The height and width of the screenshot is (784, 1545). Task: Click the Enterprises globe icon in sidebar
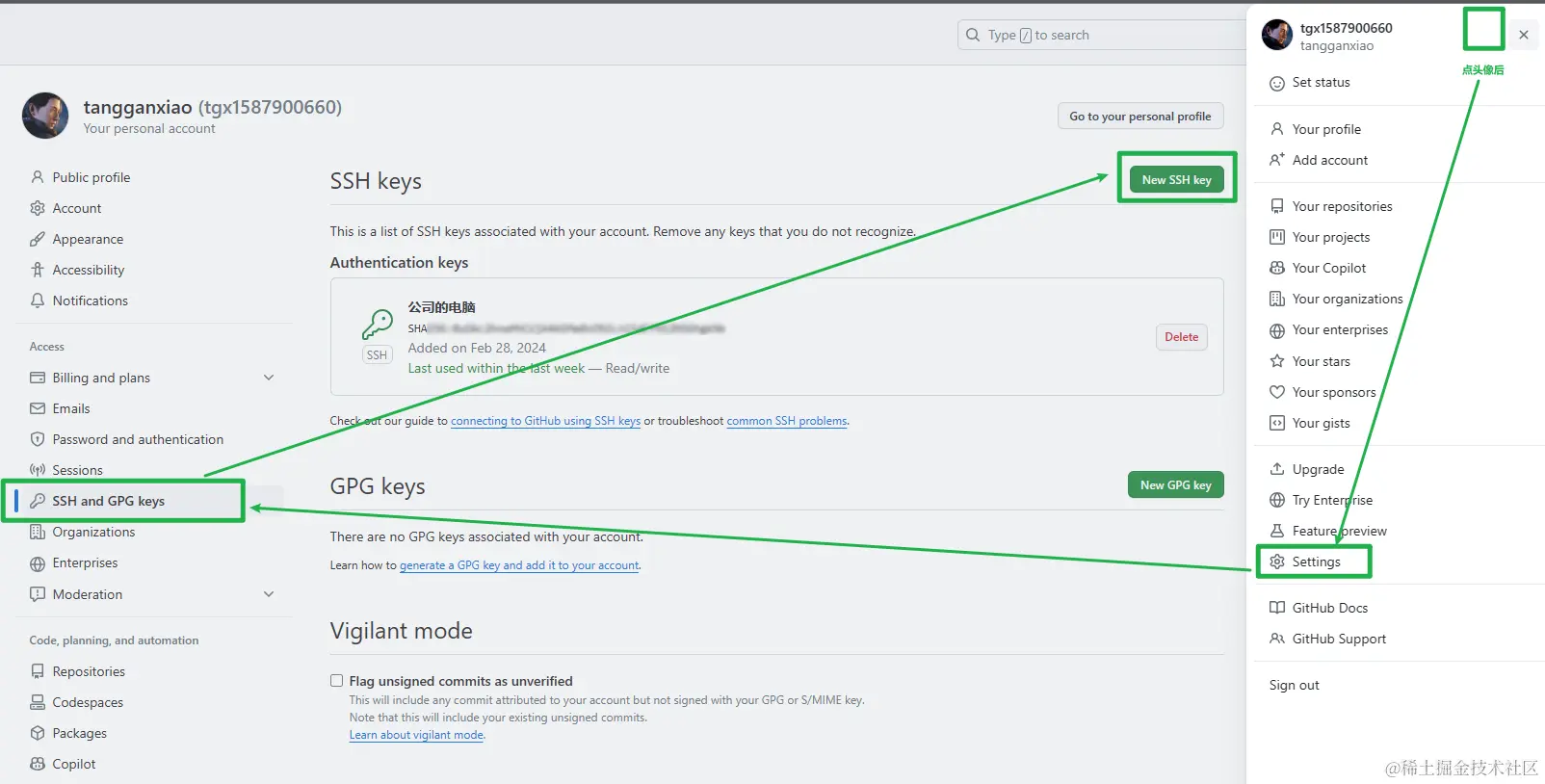pyautogui.click(x=38, y=563)
